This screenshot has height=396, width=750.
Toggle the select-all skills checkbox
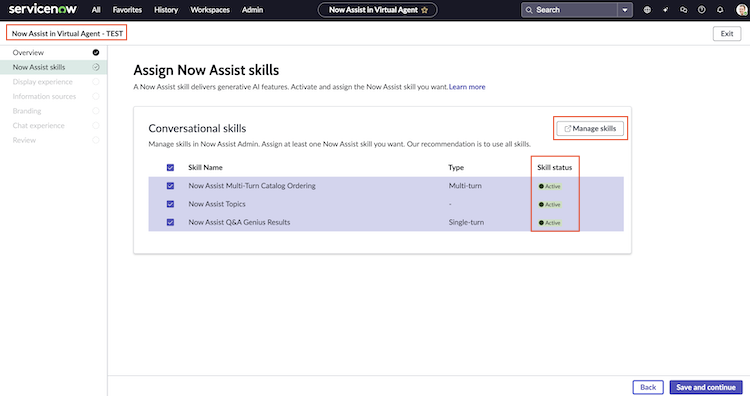click(x=170, y=167)
